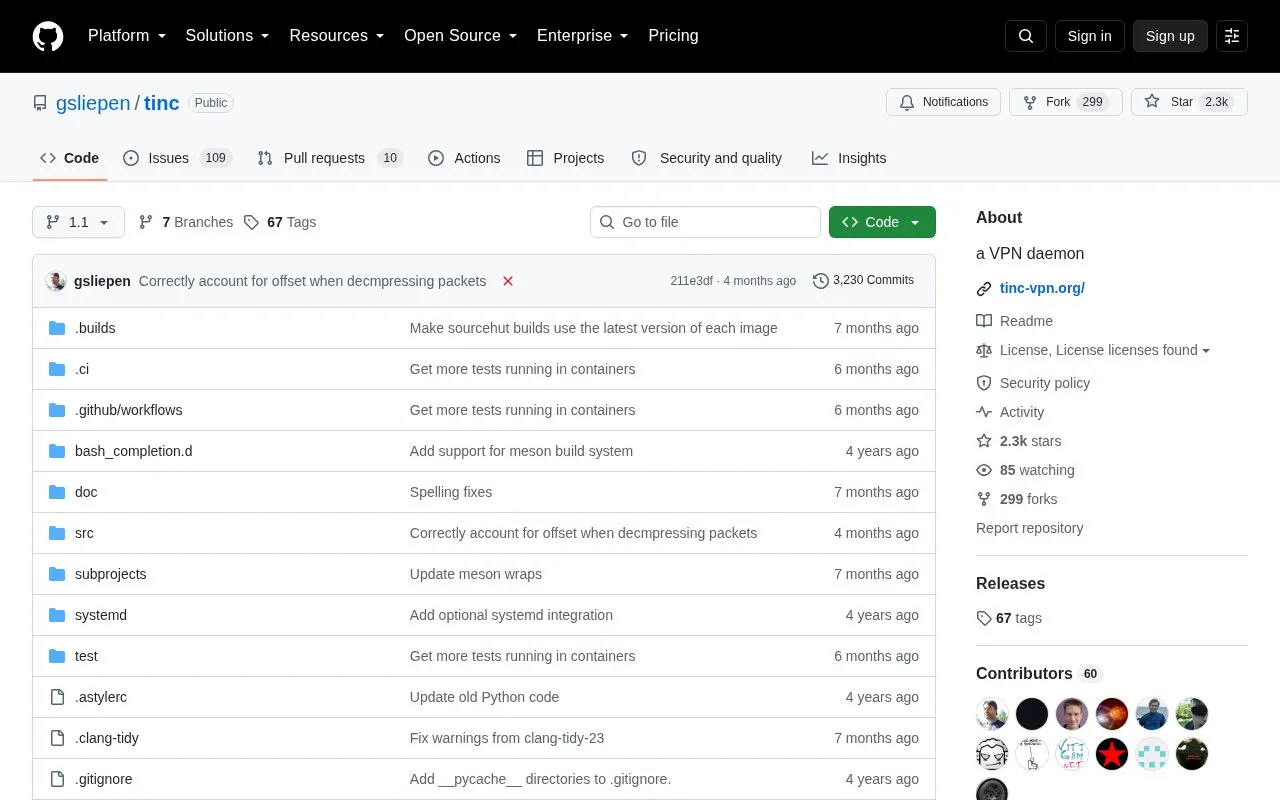Open the 1.1 branch selector dropdown
The width and height of the screenshot is (1280, 800).
(78, 222)
